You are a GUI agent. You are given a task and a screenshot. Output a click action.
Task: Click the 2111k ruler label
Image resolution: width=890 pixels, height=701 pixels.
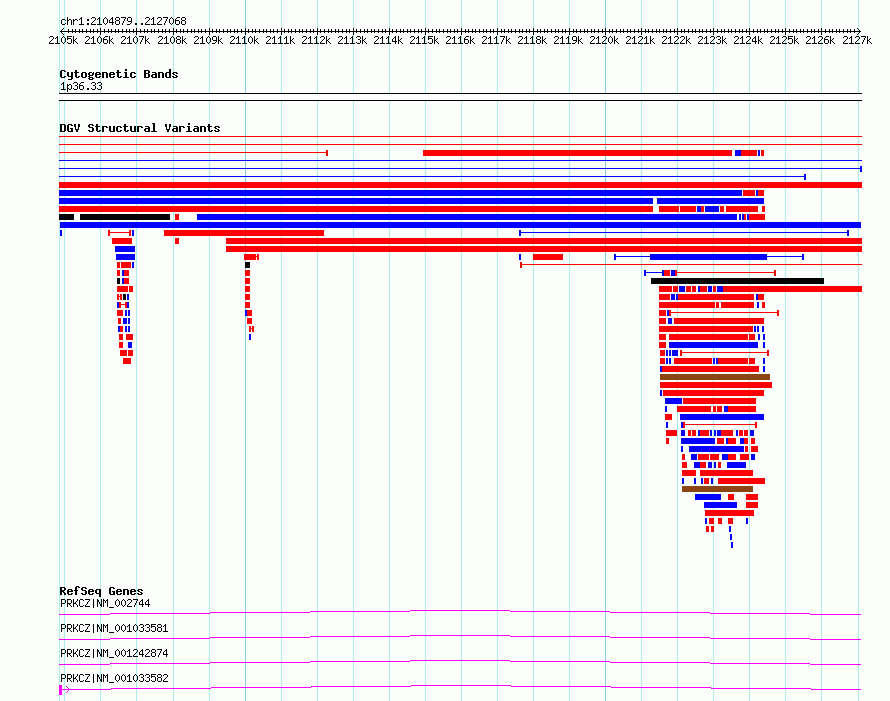(x=280, y=40)
